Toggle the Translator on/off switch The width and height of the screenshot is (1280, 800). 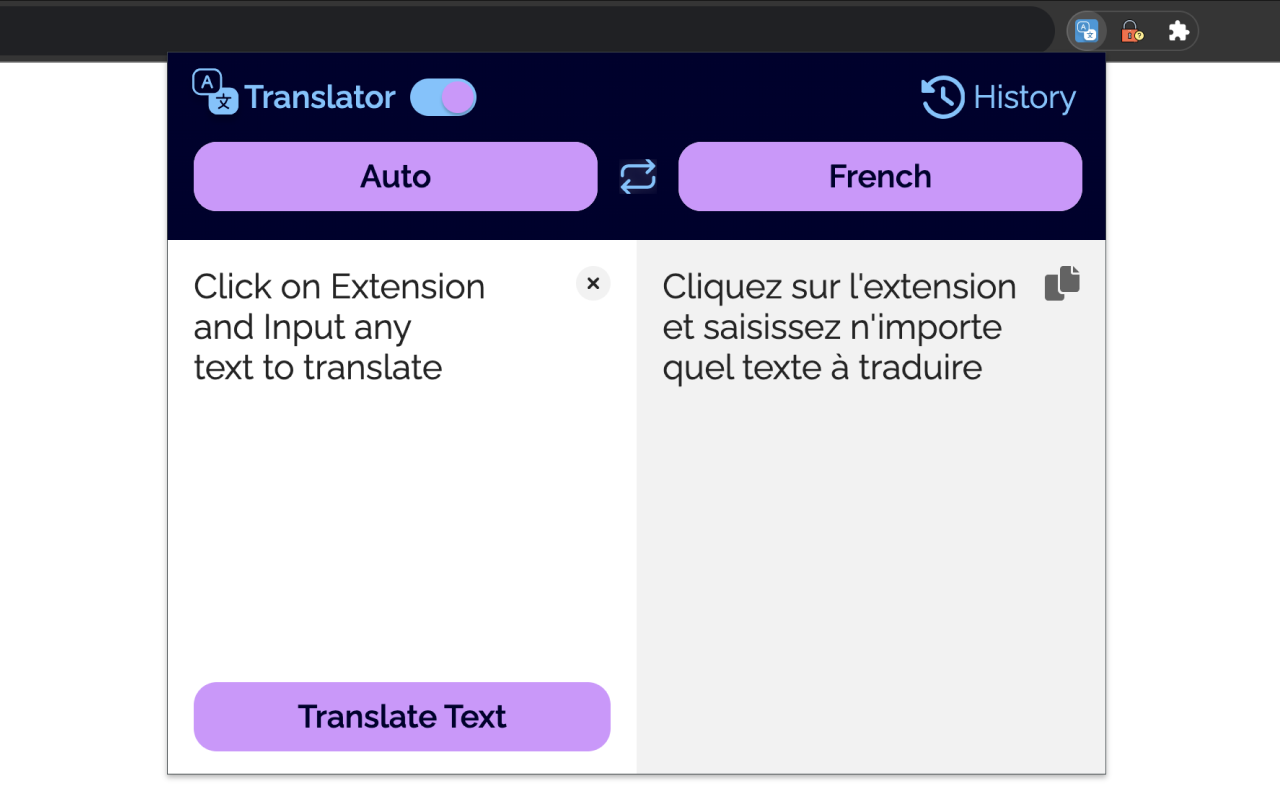click(443, 97)
